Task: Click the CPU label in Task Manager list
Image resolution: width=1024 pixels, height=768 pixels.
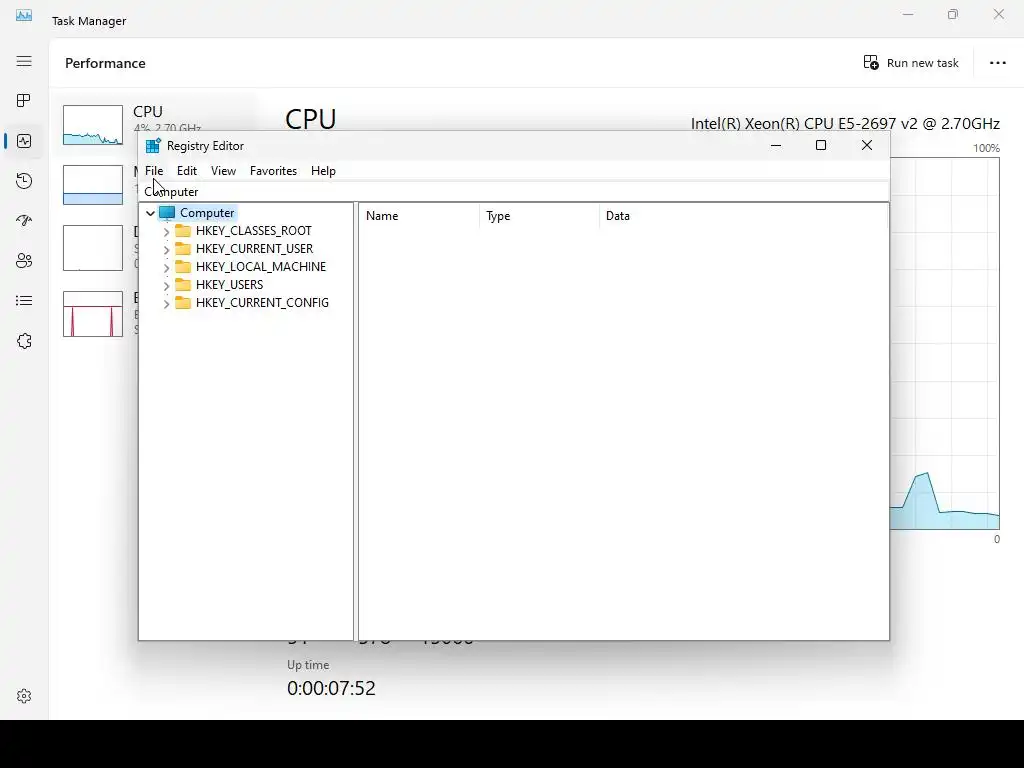Action: coord(148,112)
